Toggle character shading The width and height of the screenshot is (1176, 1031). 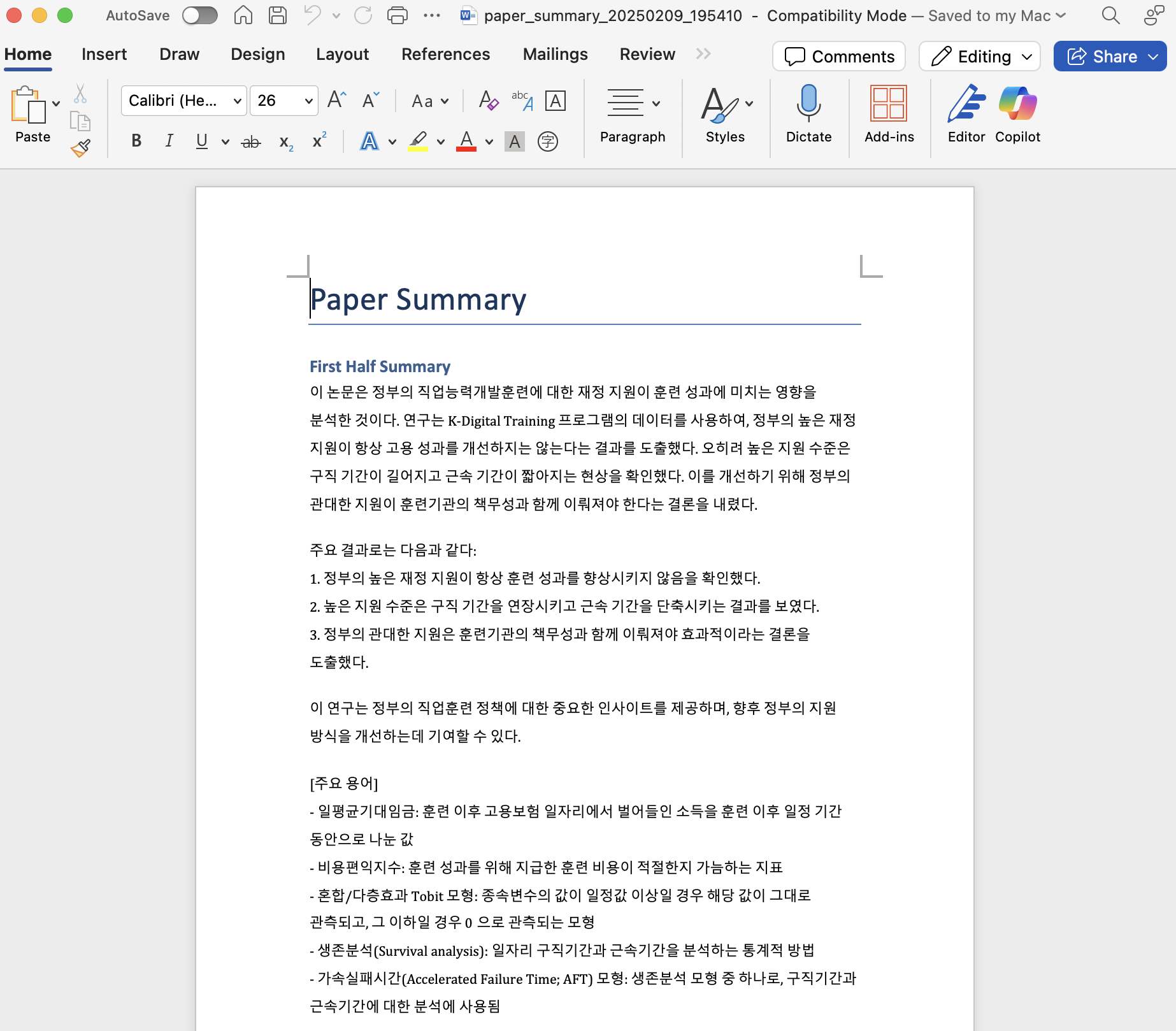pyautogui.click(x=515, y=141)
